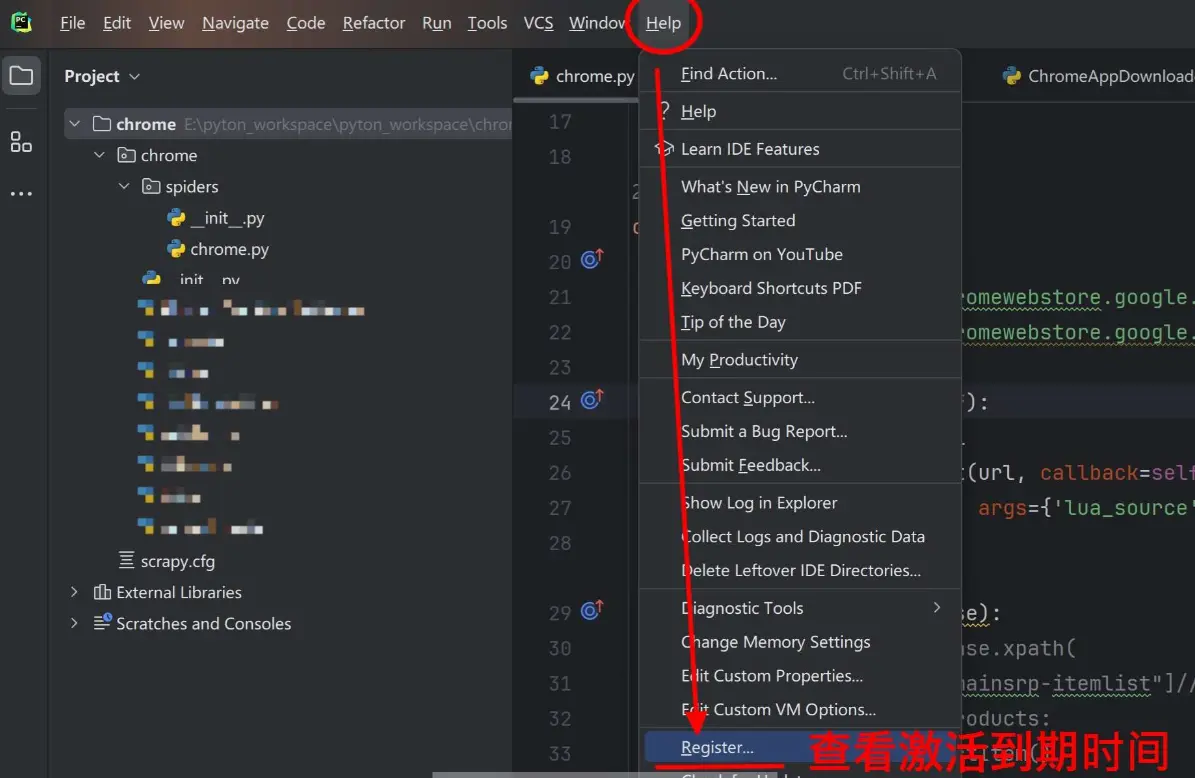Choose Submit Feedback

click(x=800, y=465)
